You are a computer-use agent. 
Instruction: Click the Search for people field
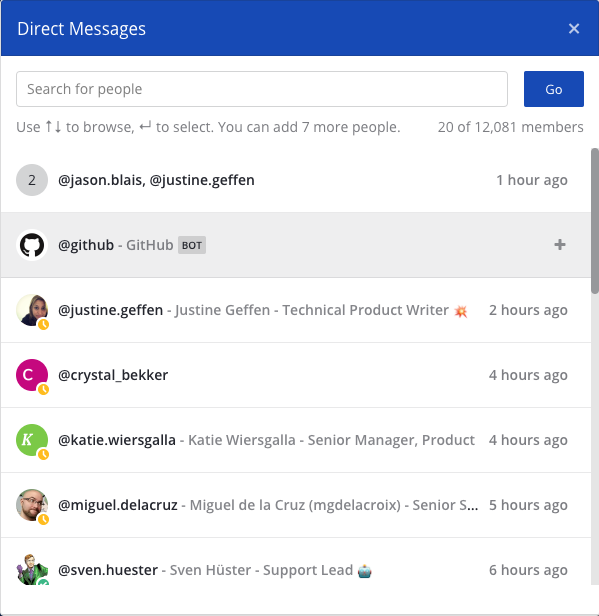(262, 89)
